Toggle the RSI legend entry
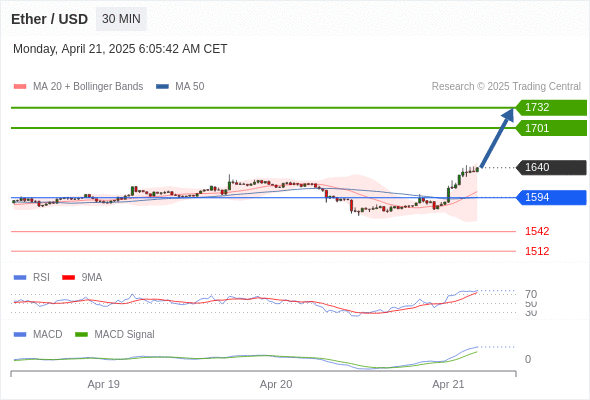The height and width of the screenshot is (400, 590). (32, 277)
